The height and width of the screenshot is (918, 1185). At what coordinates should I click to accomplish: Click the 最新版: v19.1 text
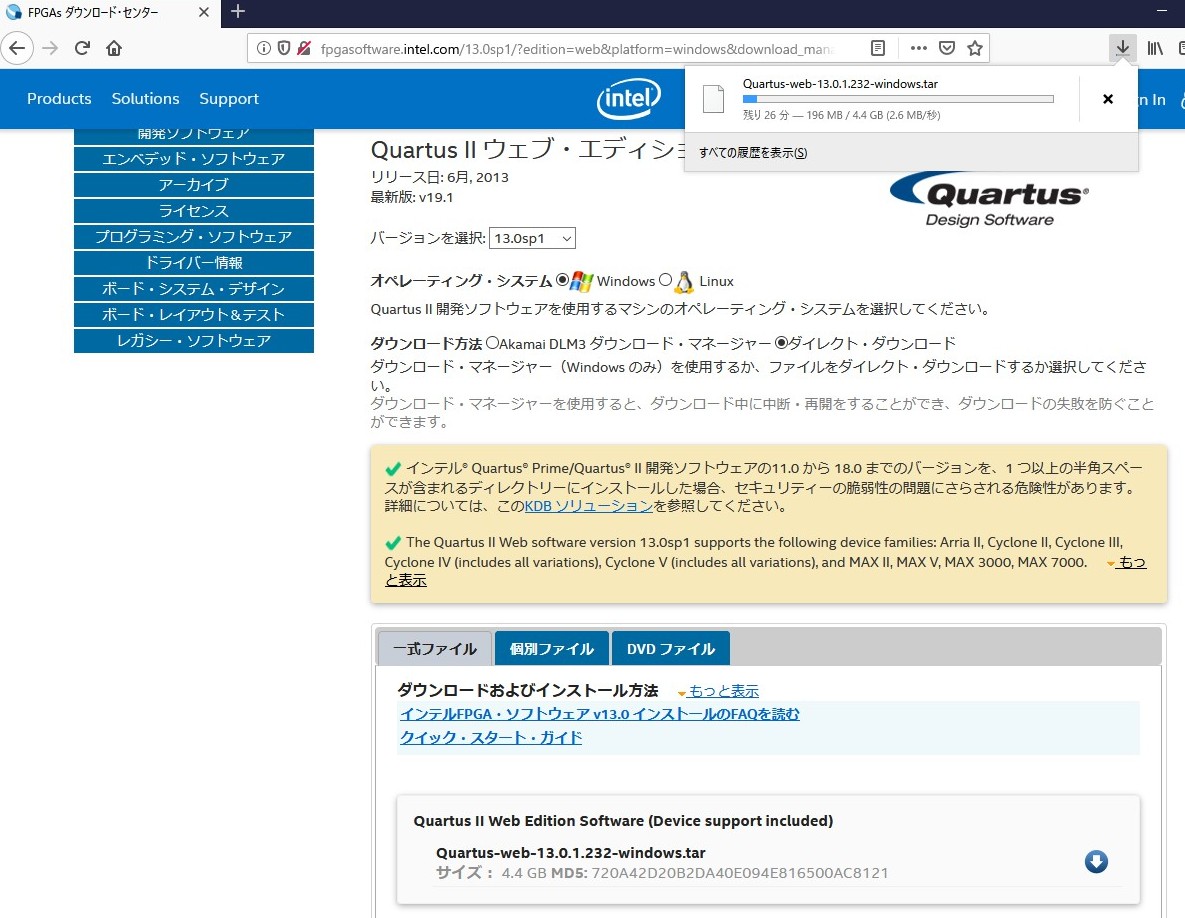click(x=412, y=197)
